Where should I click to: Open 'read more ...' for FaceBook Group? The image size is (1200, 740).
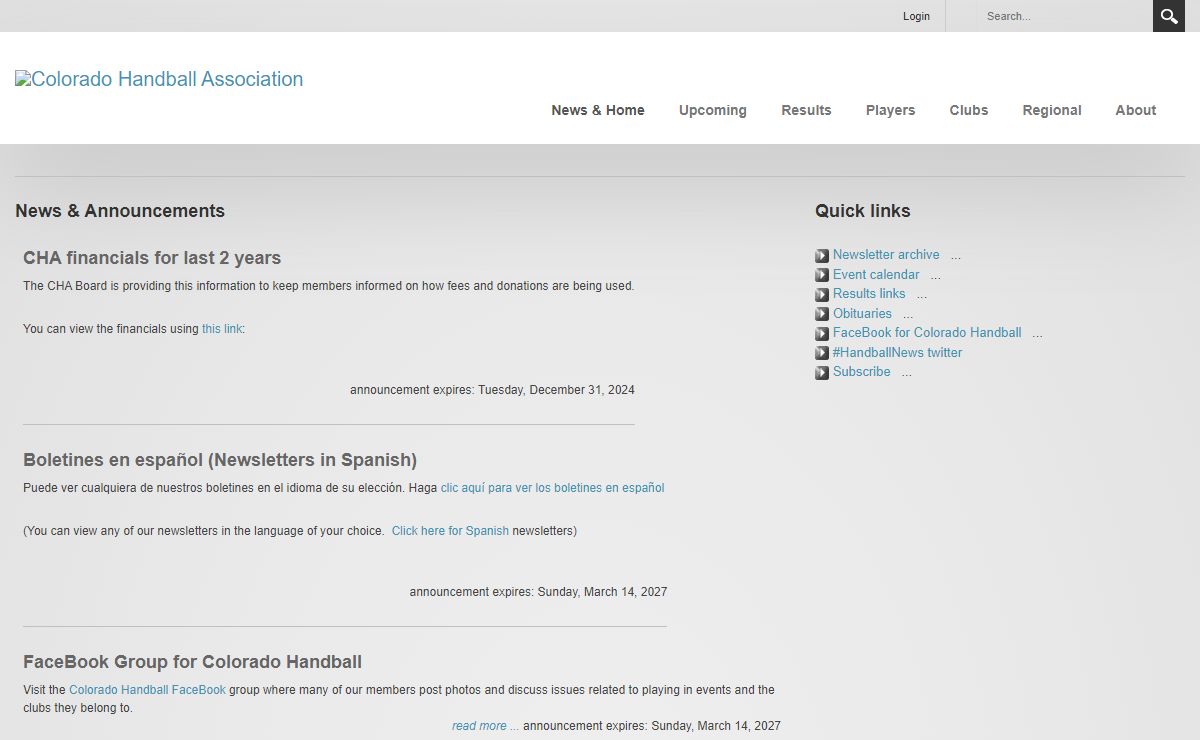(x=485, y=726)
